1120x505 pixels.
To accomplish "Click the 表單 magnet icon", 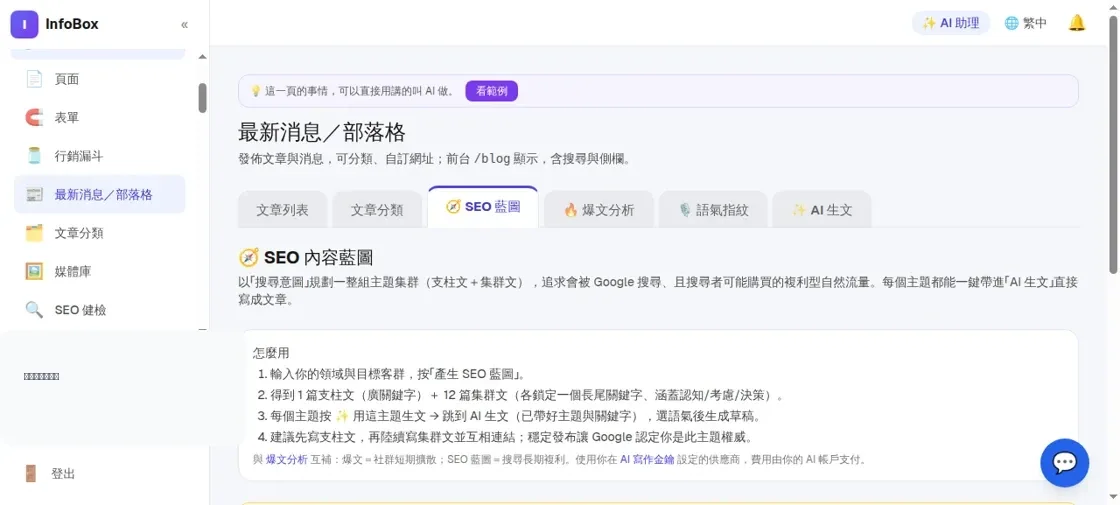I will tap(34, 117).
